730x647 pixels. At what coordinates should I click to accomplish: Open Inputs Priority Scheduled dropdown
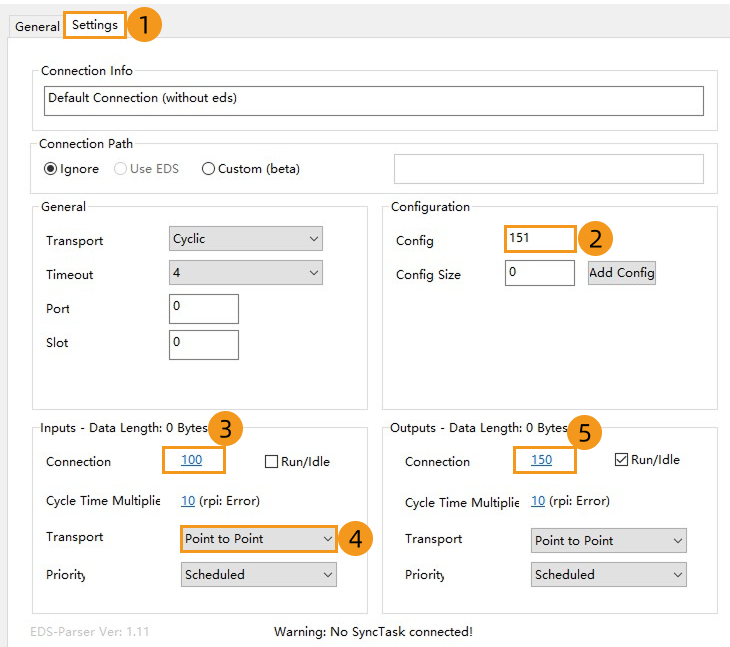(x=259, y=574)
